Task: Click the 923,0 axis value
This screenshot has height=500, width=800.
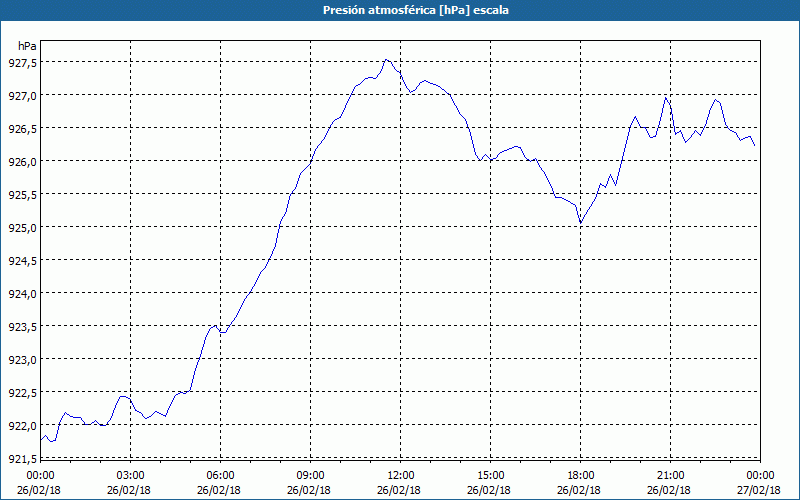Action: (x=22, y=359)
